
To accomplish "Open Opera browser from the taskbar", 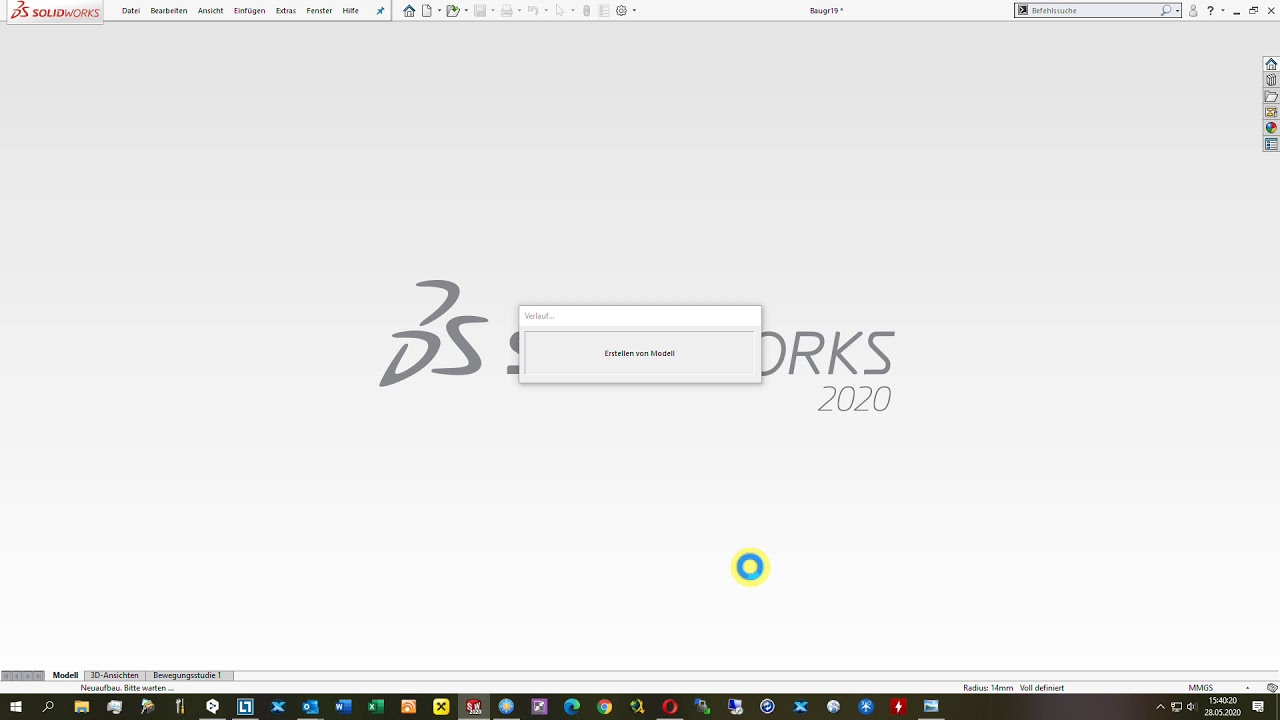I will pyautogui.click(x=670, y=707).
